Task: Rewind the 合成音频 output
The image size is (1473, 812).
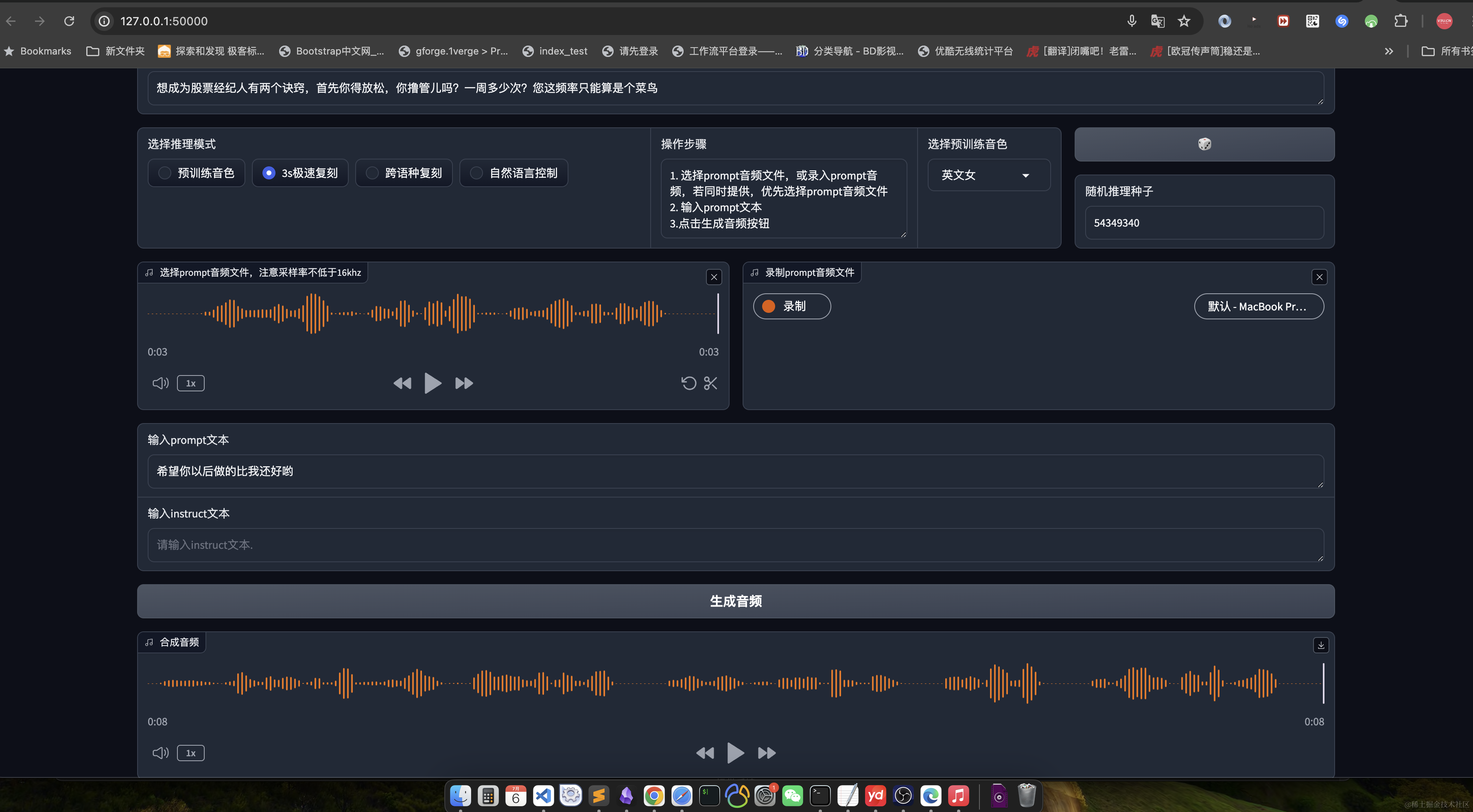Action: click(x=705, y=753)
